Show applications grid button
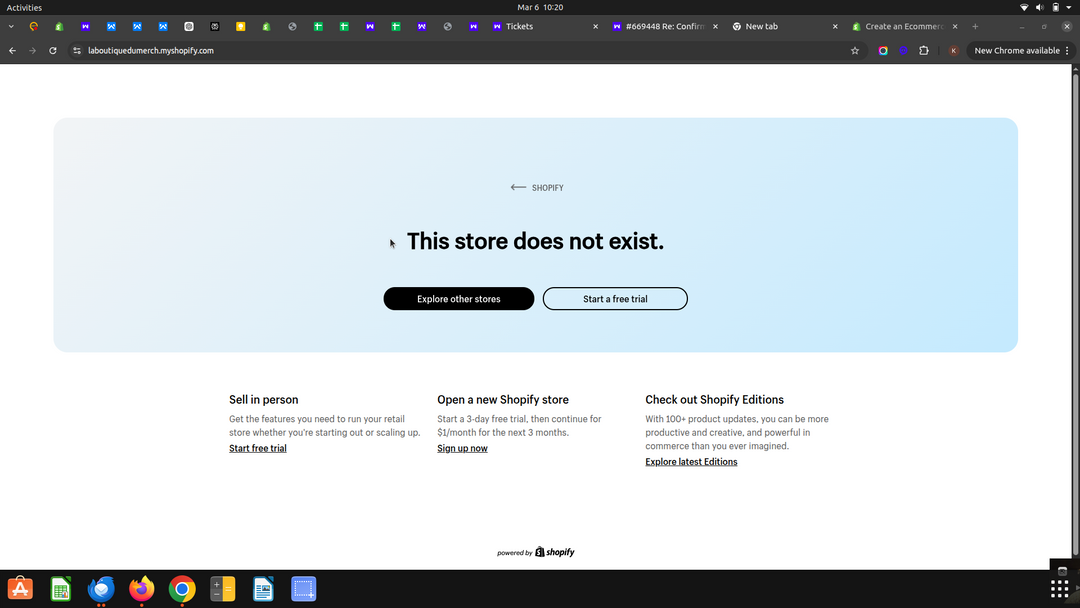 point(1059,589)
